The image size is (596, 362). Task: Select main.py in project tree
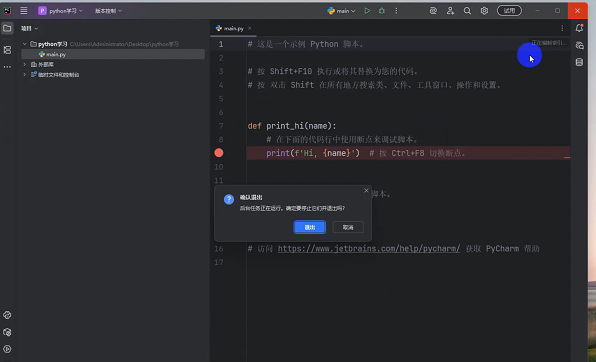coord(113,54)
